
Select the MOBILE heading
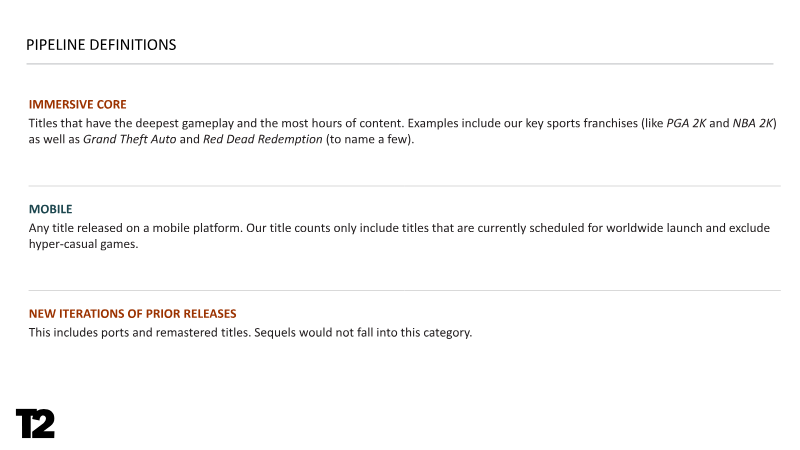(51, 209)
